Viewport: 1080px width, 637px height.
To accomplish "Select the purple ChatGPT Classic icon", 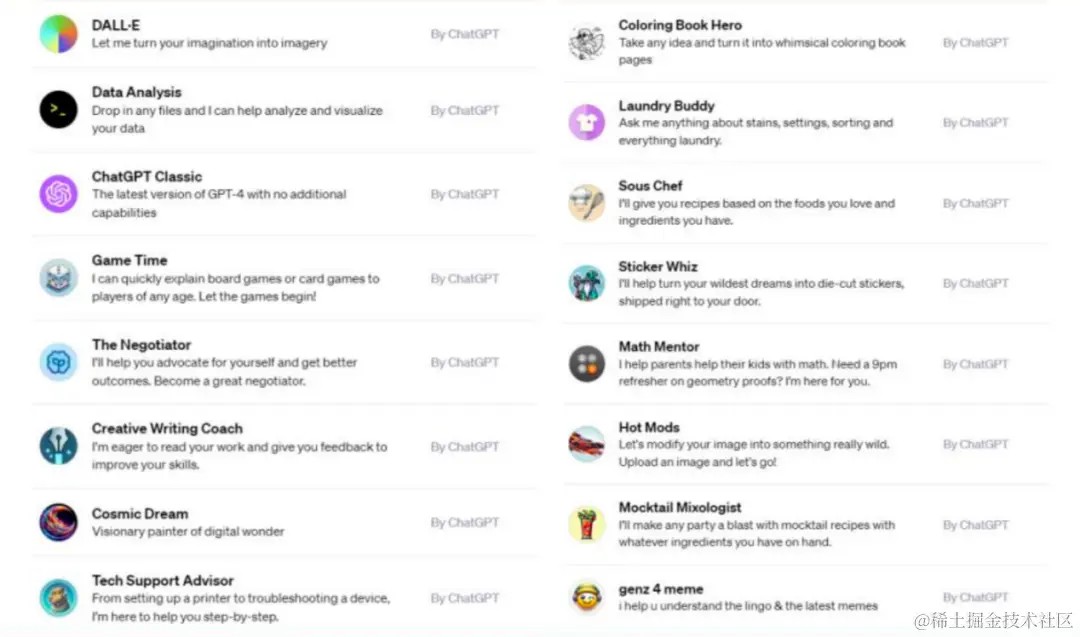I will pos(59,194).
